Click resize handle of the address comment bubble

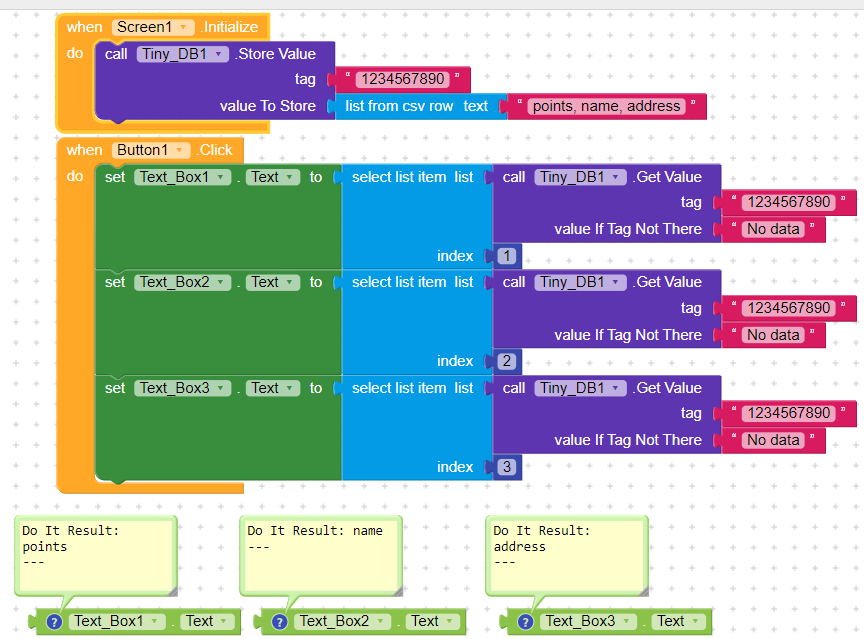(x=644, y=592)
